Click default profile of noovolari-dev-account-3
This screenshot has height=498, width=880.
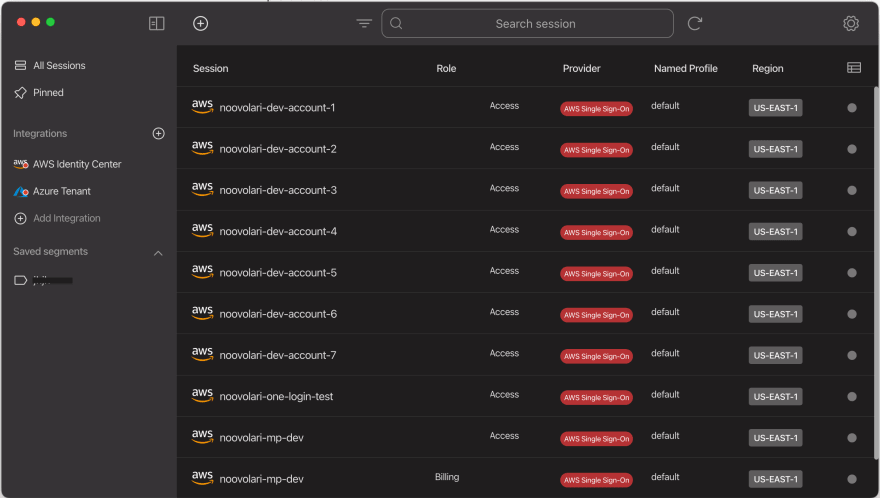[665, 188]
